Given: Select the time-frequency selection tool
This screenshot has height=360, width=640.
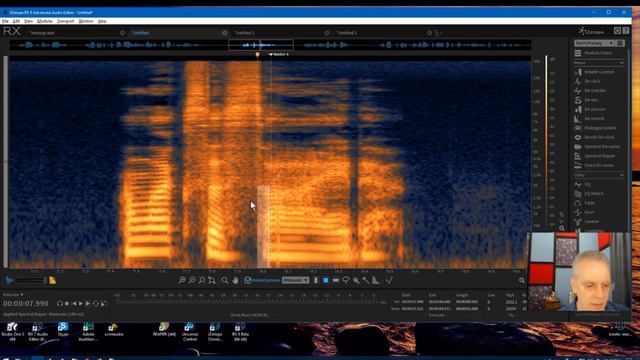Looking at the screenshot, I should click(x=326, y=280).
